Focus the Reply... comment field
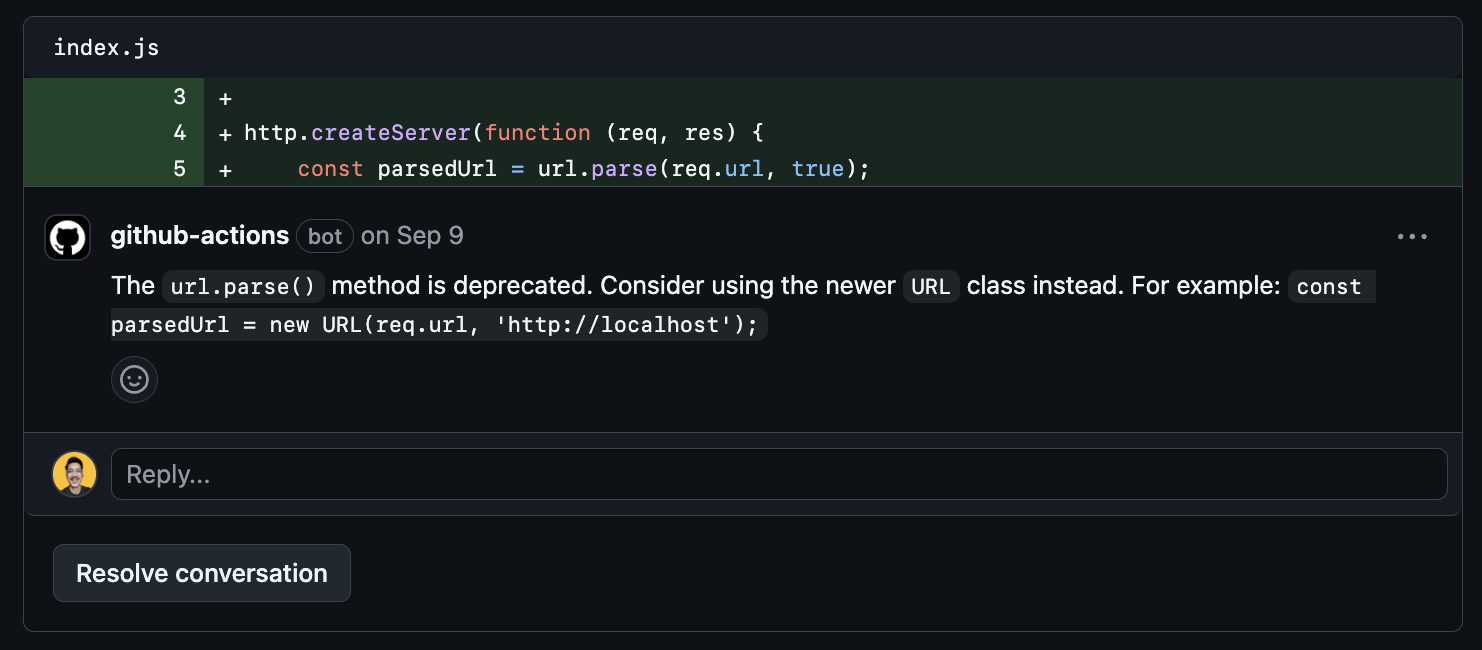 [778, 474]
